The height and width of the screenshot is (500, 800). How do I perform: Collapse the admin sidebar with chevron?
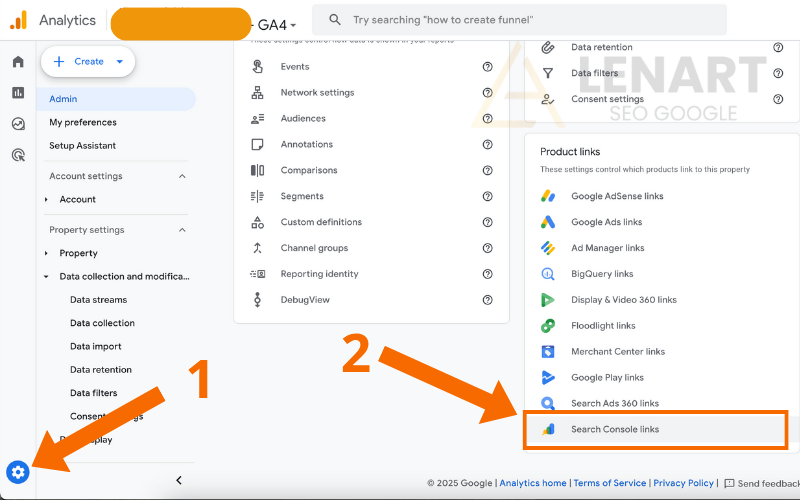tap(179, 480)
